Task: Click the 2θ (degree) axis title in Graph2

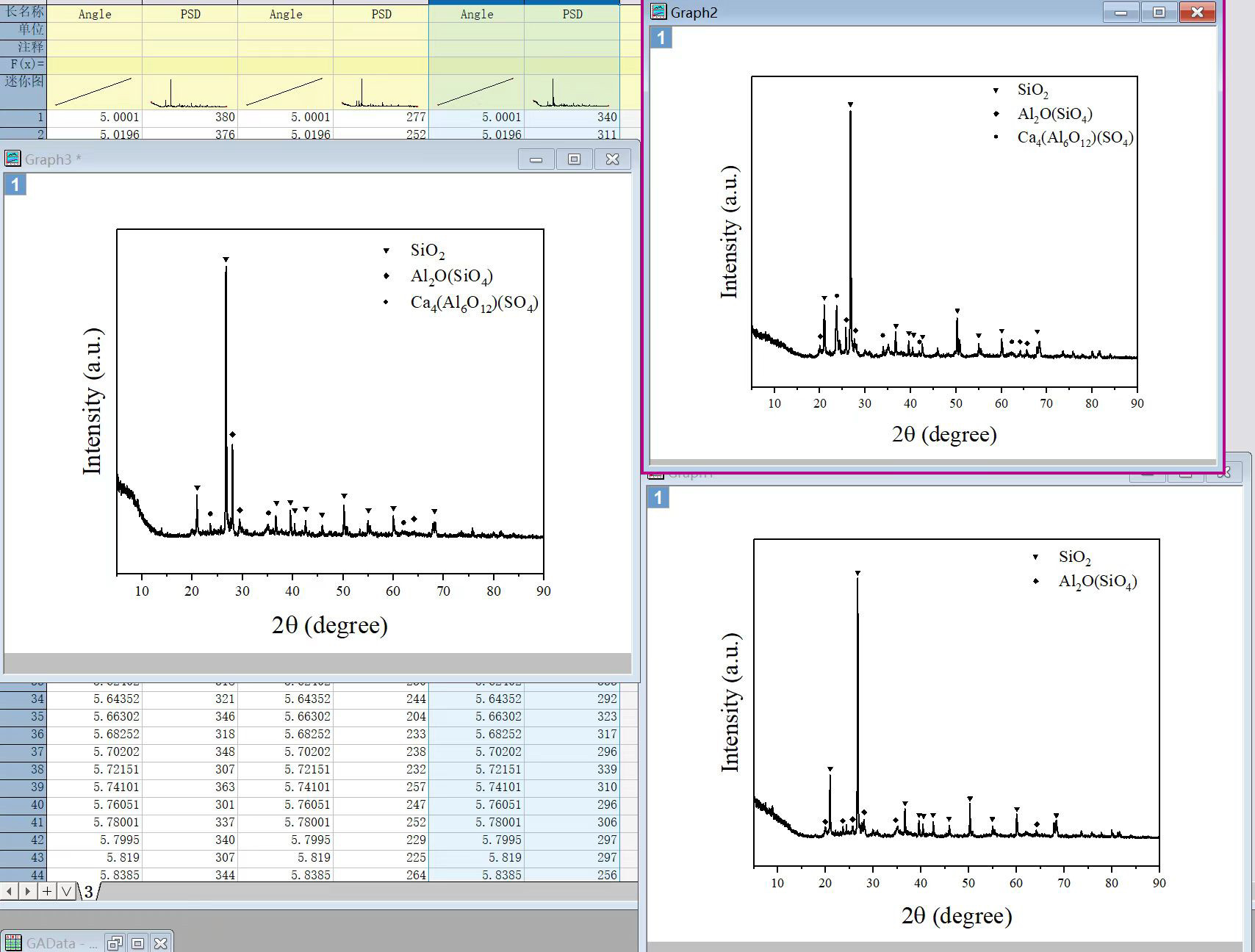Action: tap(944, 434)
